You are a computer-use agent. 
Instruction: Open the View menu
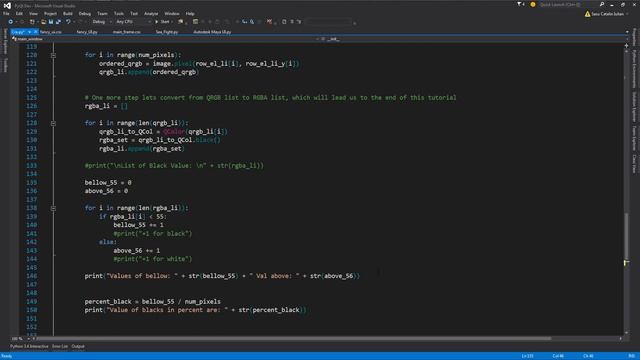pos(33,13)
